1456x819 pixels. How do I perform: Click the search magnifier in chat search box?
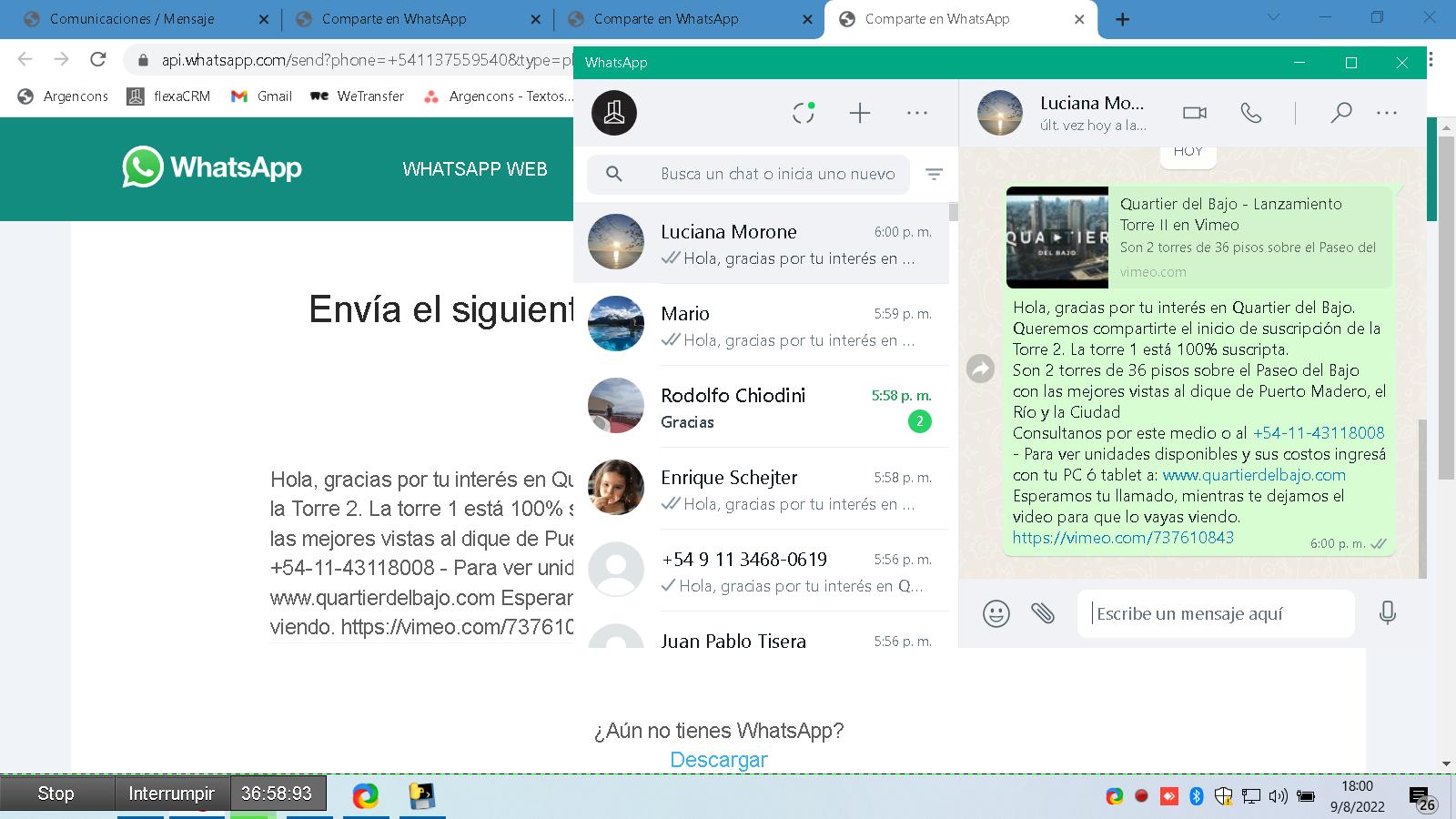(614, 174)
